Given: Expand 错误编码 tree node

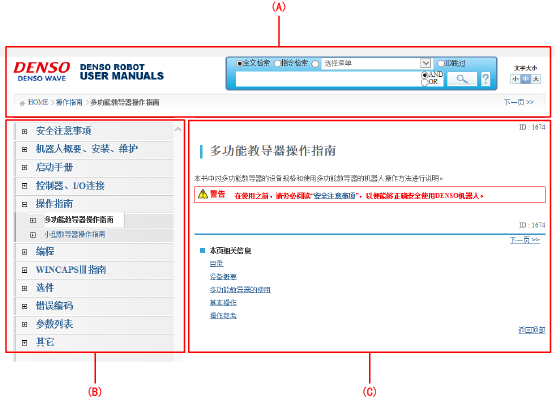Looking at the screenshot, I should coord(24,306).
